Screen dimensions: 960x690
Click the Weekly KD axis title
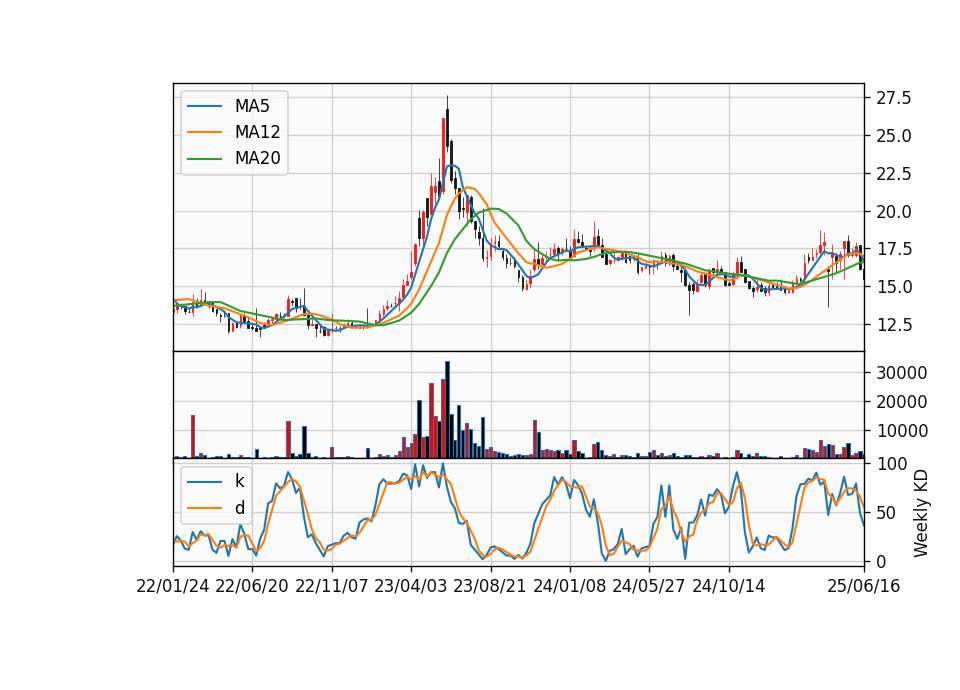tap(920, 514)
